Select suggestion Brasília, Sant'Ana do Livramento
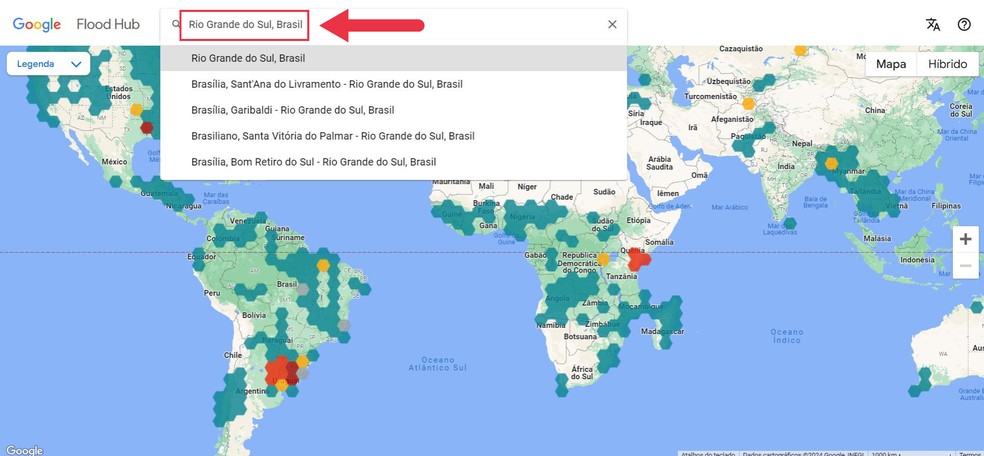Viewport: 984px width, 456px height. click(x=393, y=84)
